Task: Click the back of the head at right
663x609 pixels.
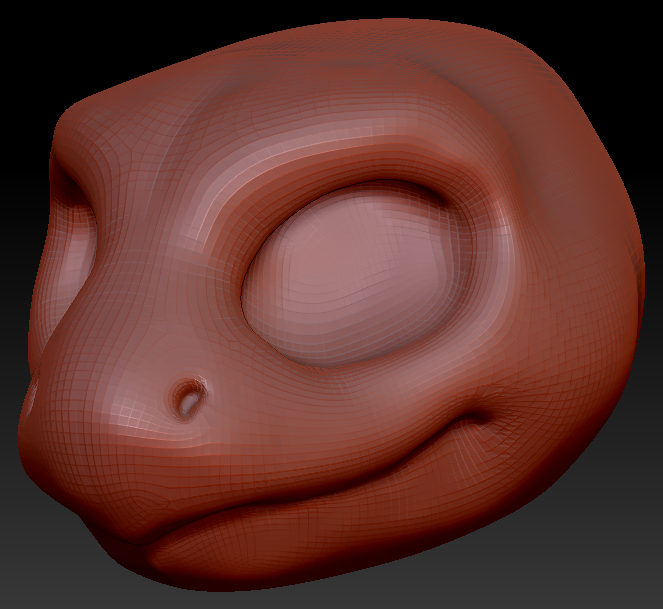Action: [592, 254]
